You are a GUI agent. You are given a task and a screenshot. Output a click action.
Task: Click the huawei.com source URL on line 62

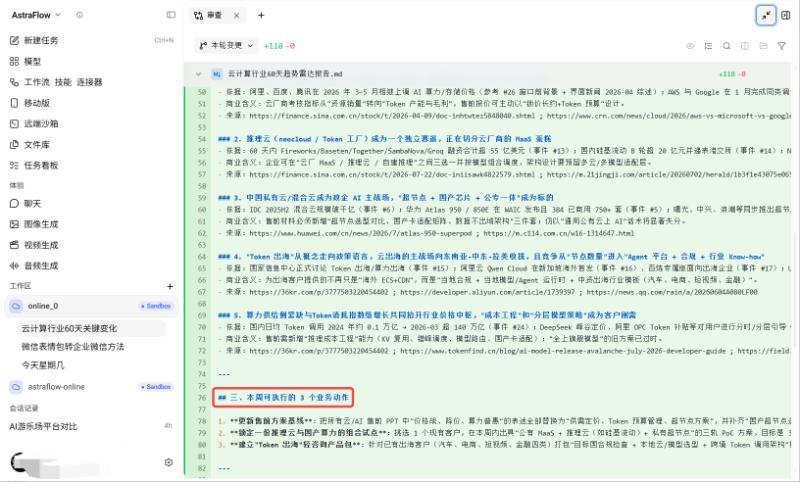360,233
